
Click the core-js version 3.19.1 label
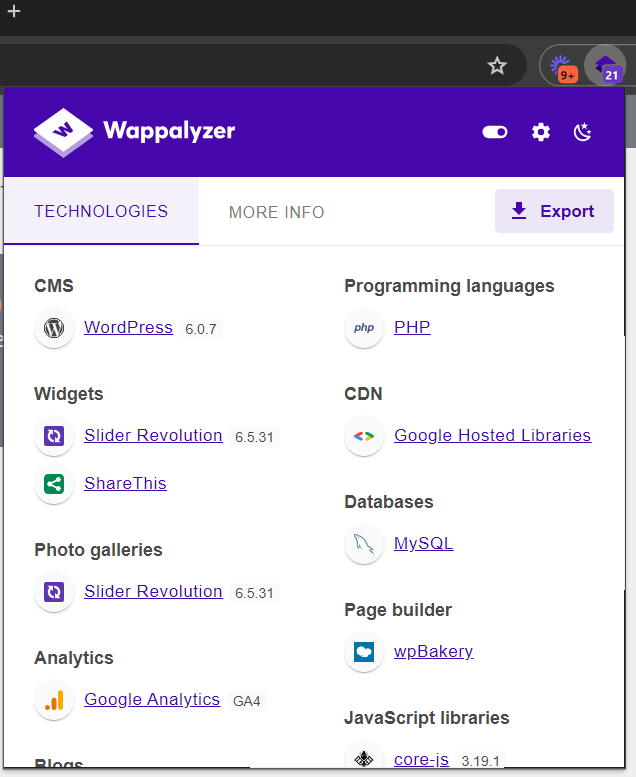click(480, 761)
